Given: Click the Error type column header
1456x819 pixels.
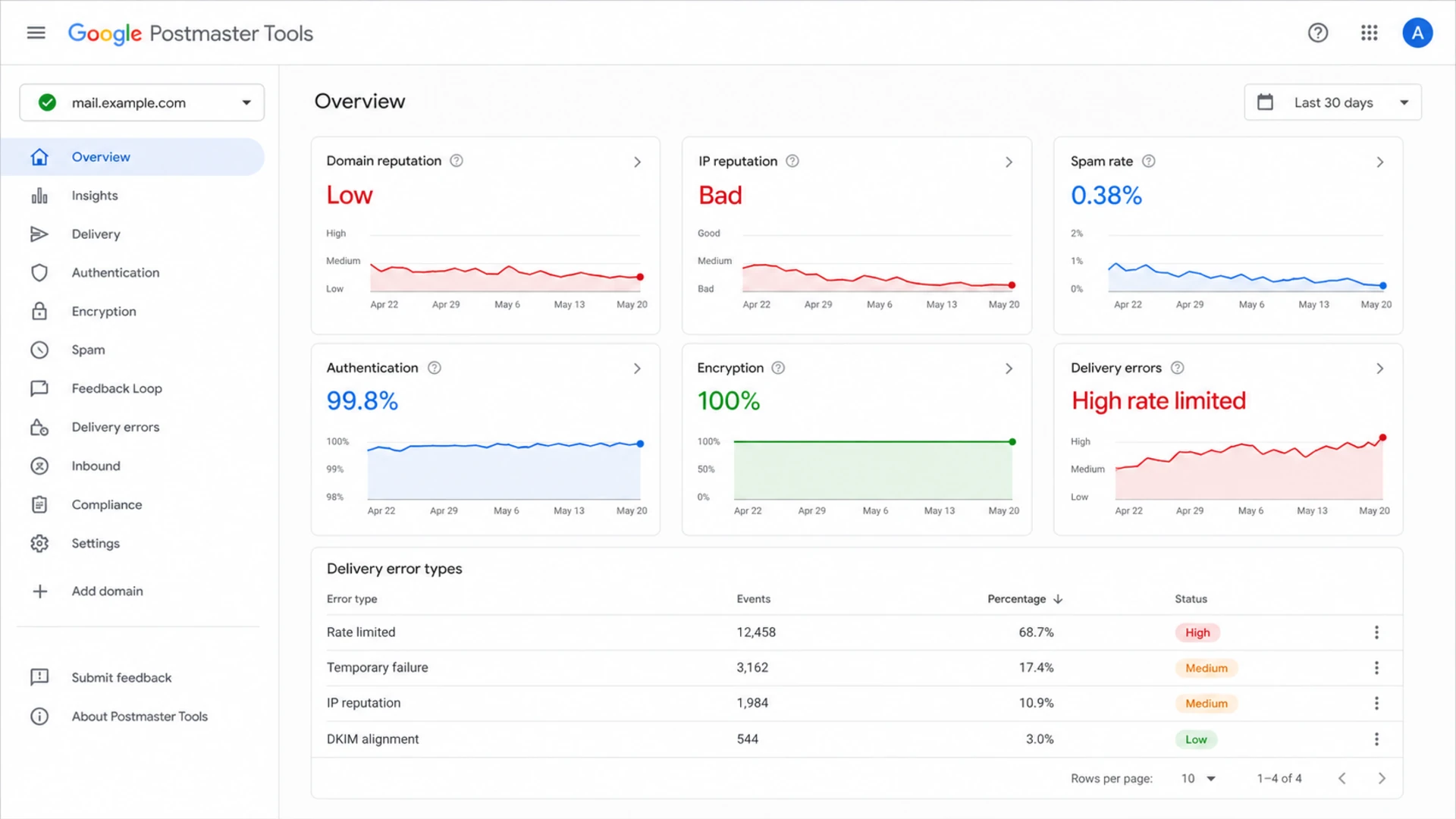Looking at the screenshot, I should (352, 599).
